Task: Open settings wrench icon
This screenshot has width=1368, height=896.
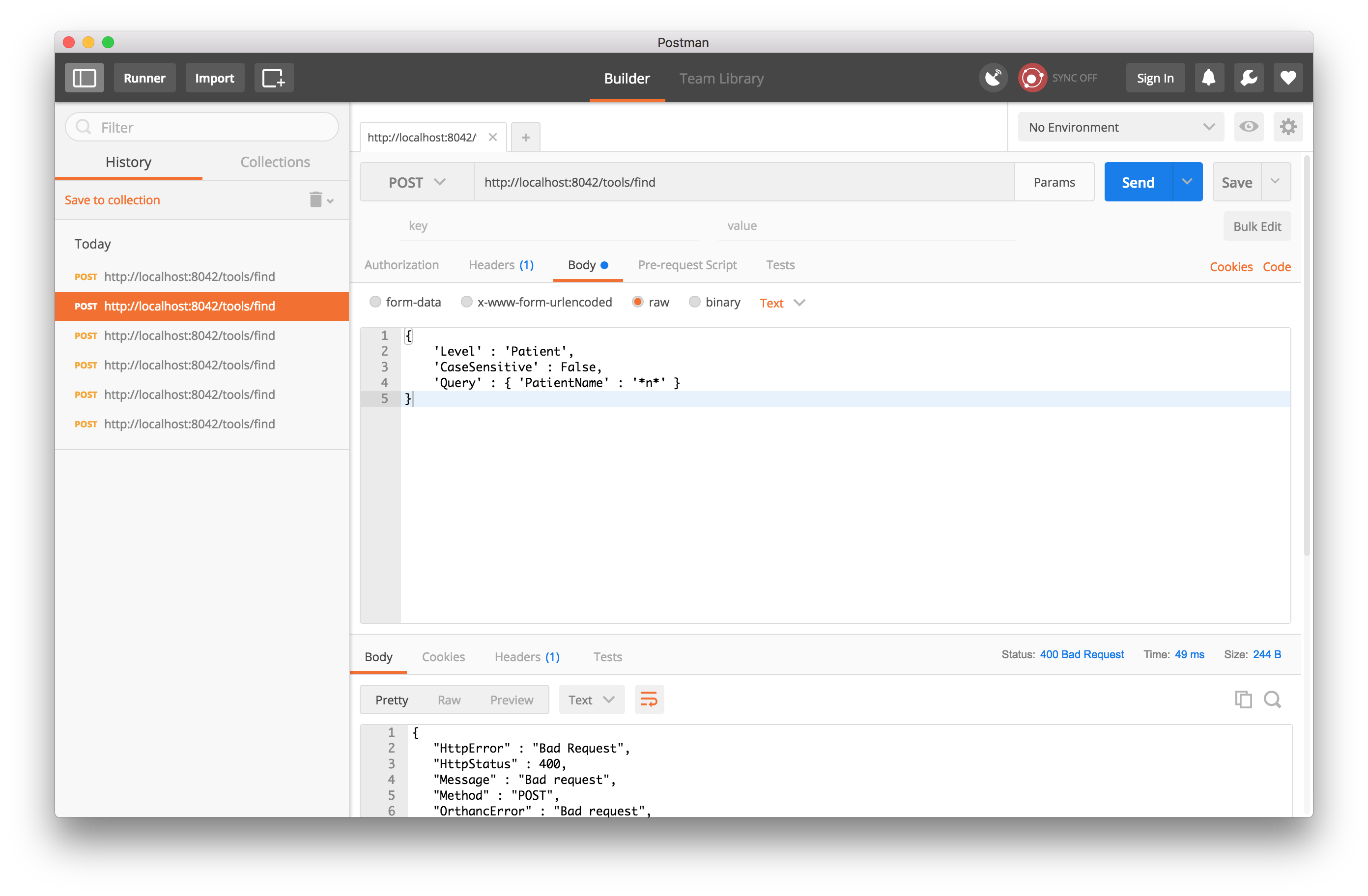Action: (x=1249, y=78)
